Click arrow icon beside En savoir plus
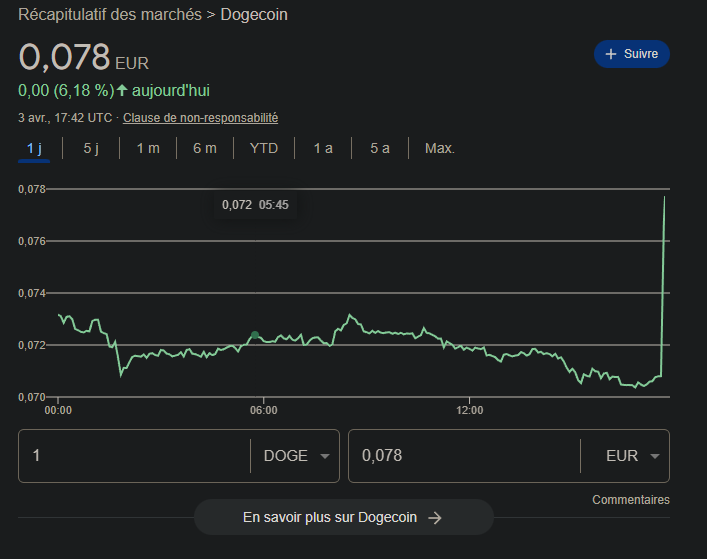Image resolution: width=707 pixels, height=559 pixels. (x=435, y=517)
